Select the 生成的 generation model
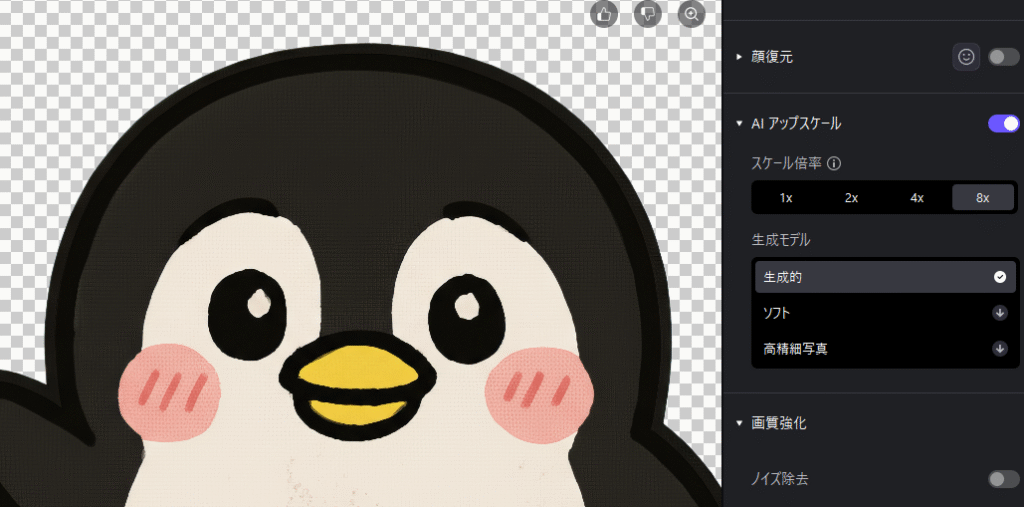Screen dimensions: 1024x507 (x=871, y=277)
